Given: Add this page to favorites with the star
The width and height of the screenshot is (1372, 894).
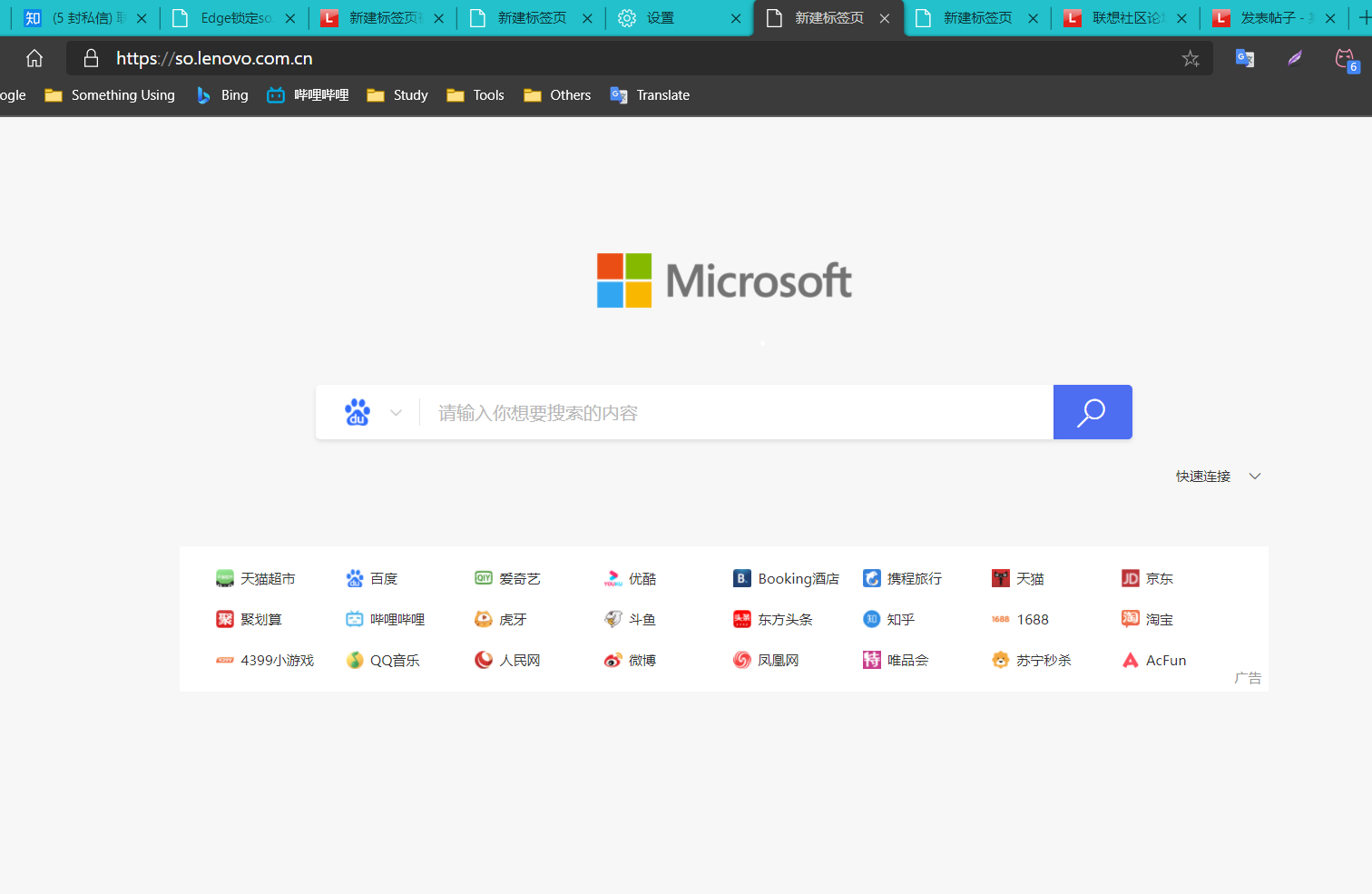Looking at the screenshot, I should [1191, 58].
